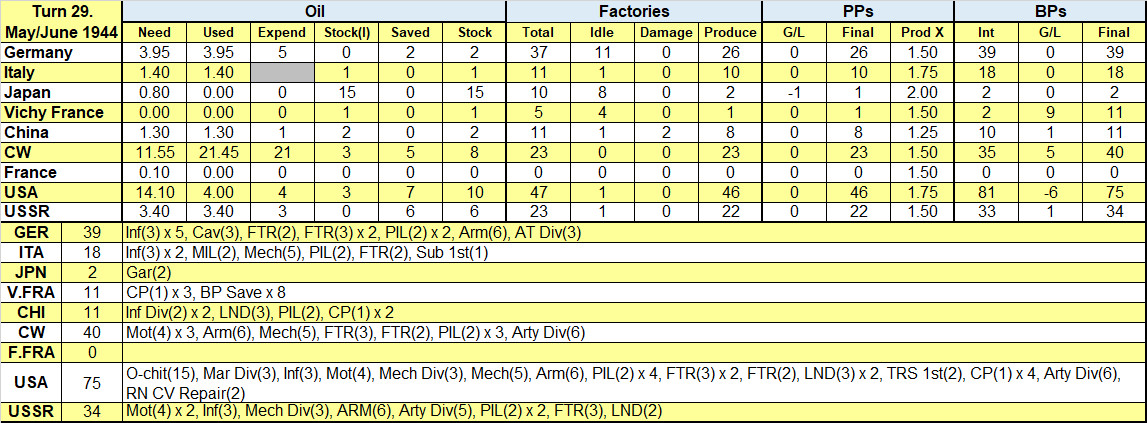Viewport: 1147px width, 423px height.
Task: Select the Turn 29 title cell
Action: pyautogui.click(x=61, y=22)
